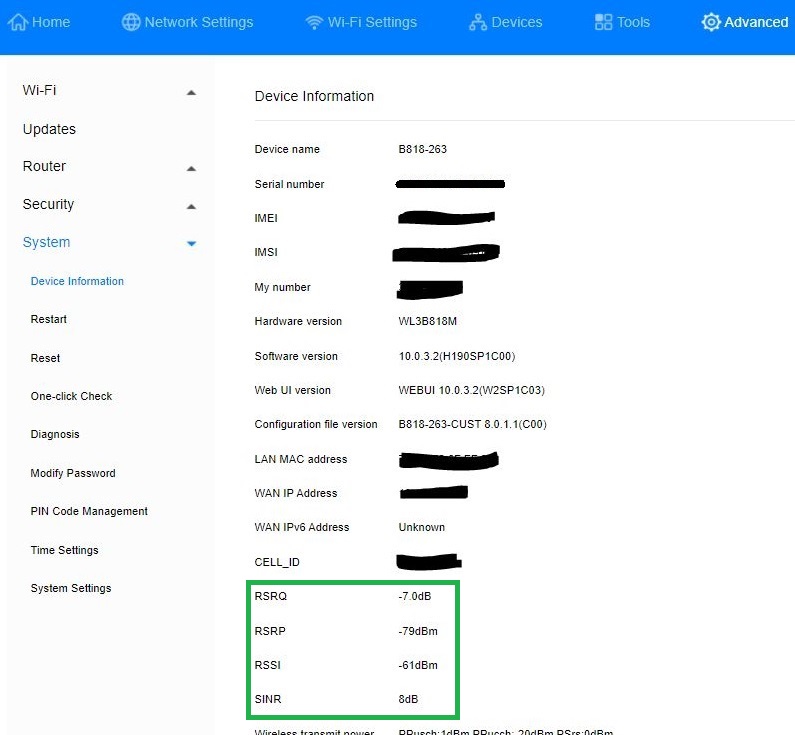
Task: Open the Router sidebar section
Action: click(44, 166)
